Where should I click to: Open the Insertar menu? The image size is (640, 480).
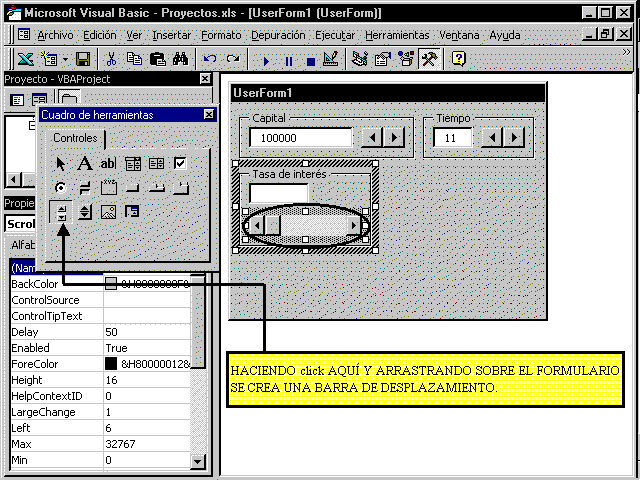pyautogui.click(x=171, y=36)
